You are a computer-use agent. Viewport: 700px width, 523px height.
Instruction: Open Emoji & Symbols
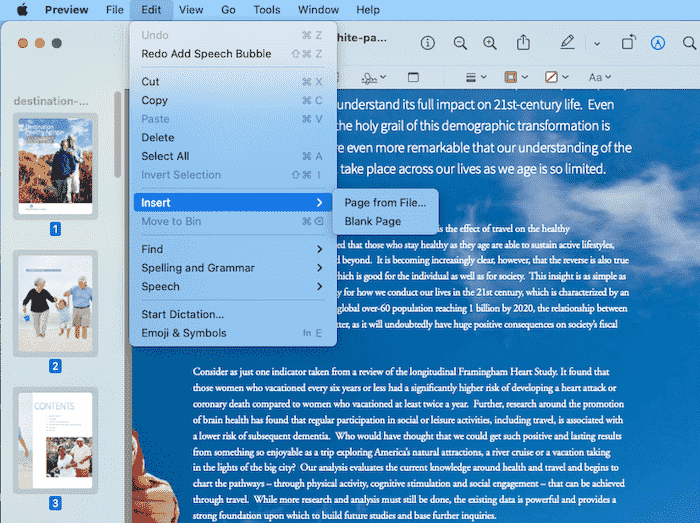click(232, 333)
